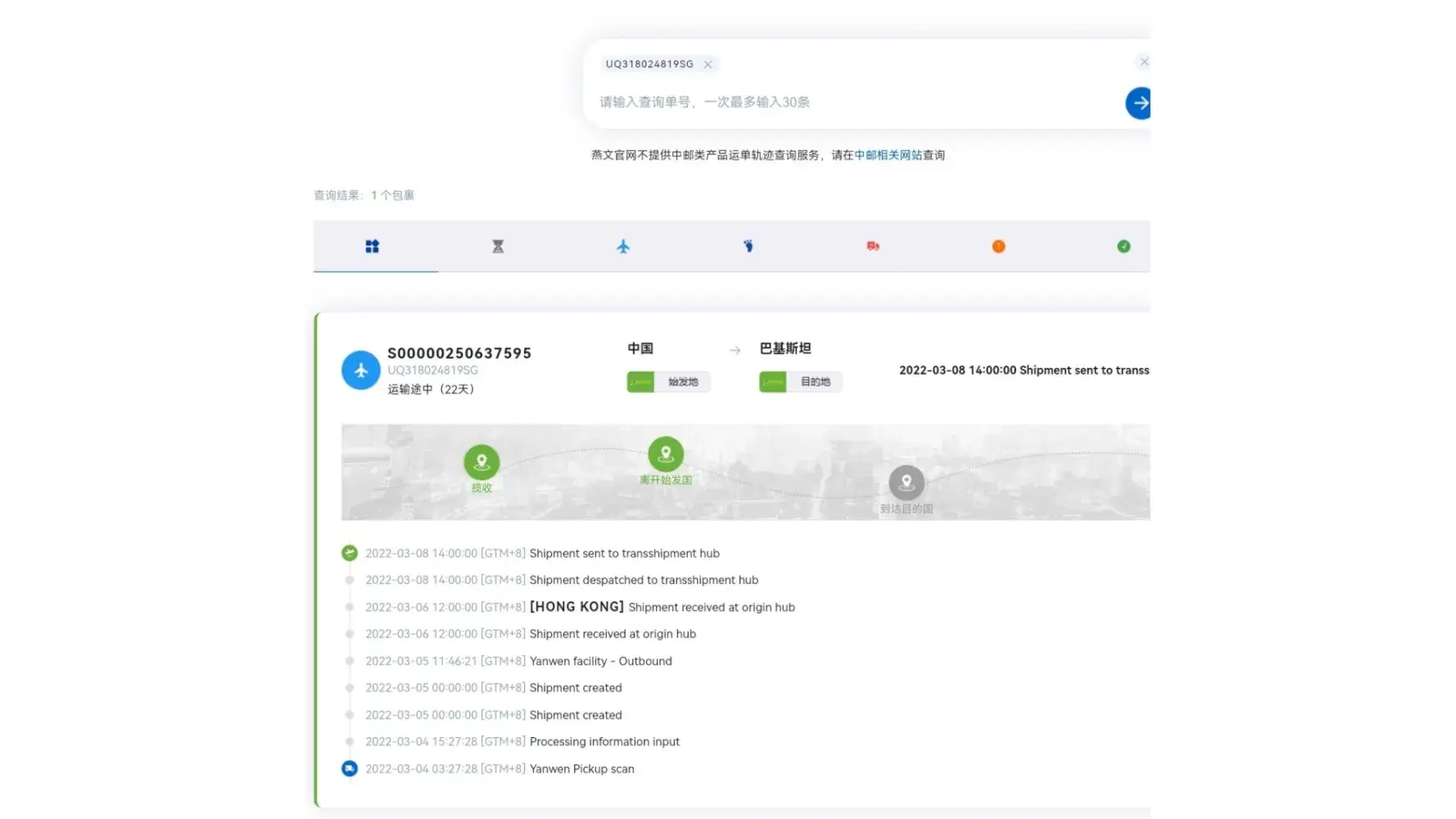
Task: Submit search with blue arrow button
Action: click(1138, 103)
